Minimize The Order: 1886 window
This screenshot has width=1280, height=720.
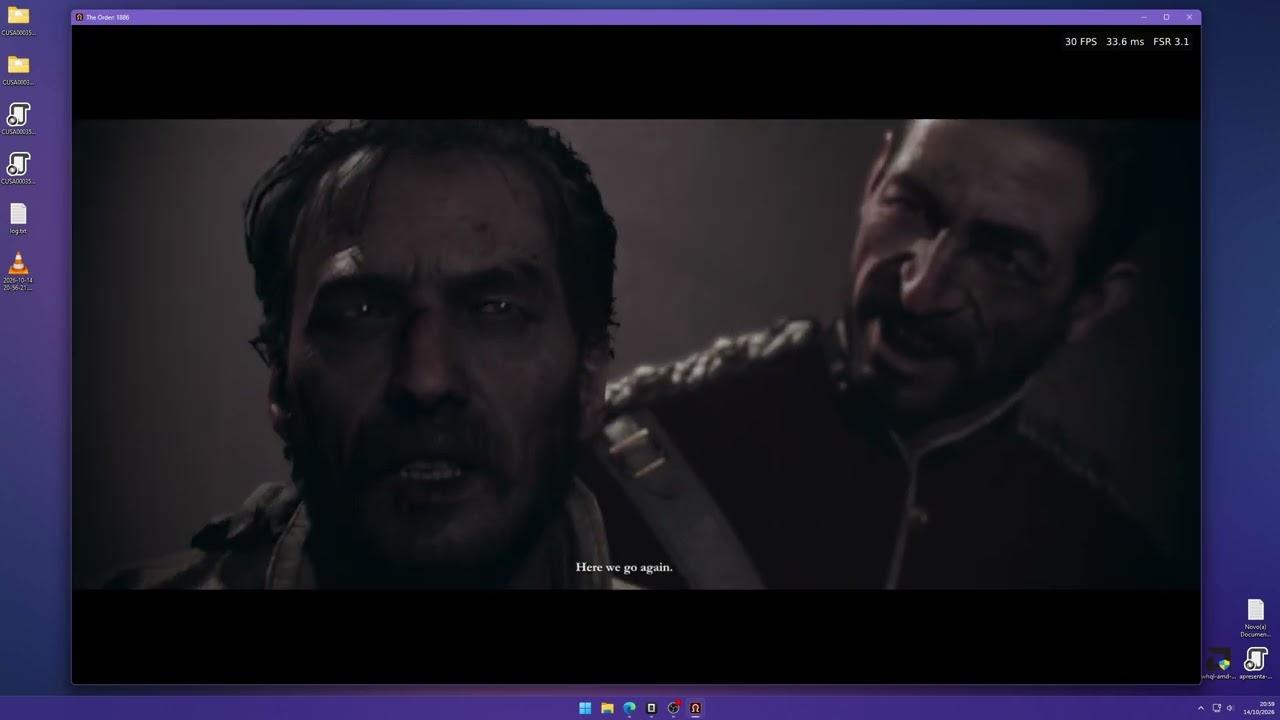pyautogui.click(x=1144, y=17)
